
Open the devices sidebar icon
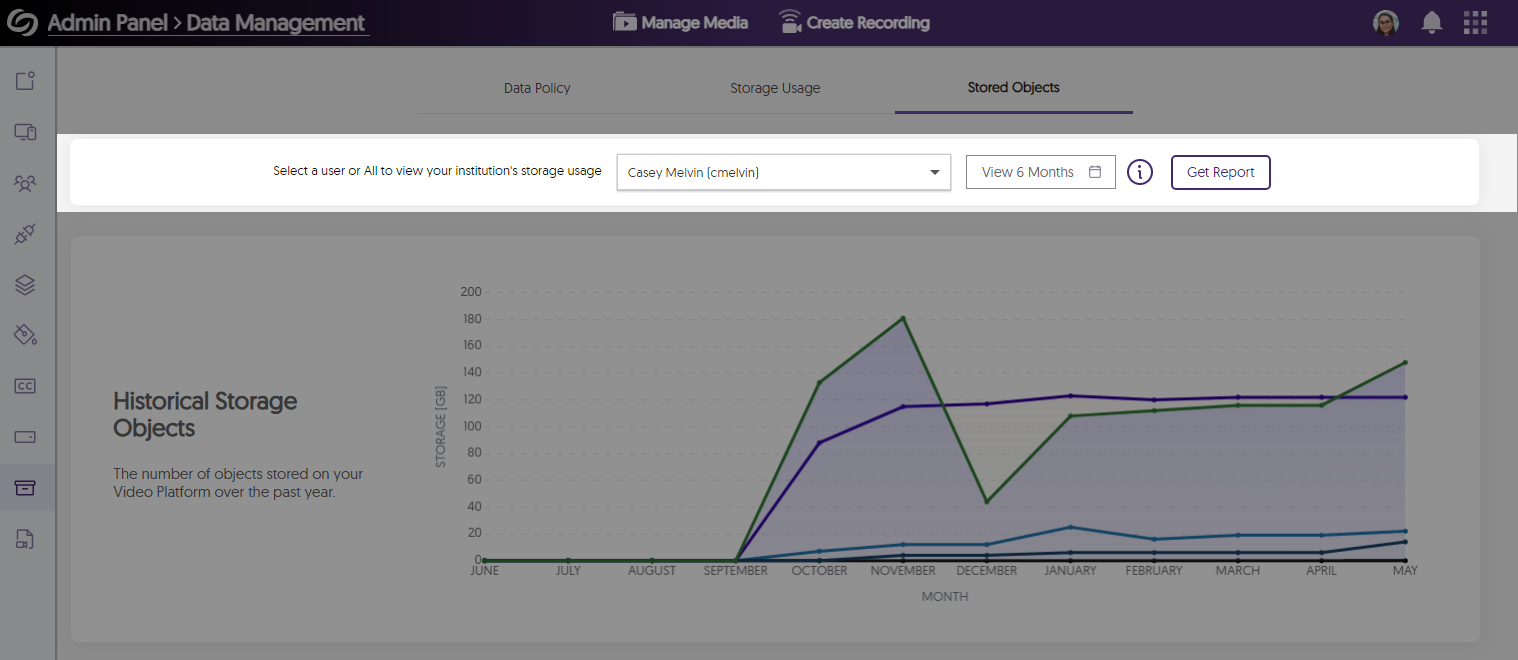click(25, 131)
